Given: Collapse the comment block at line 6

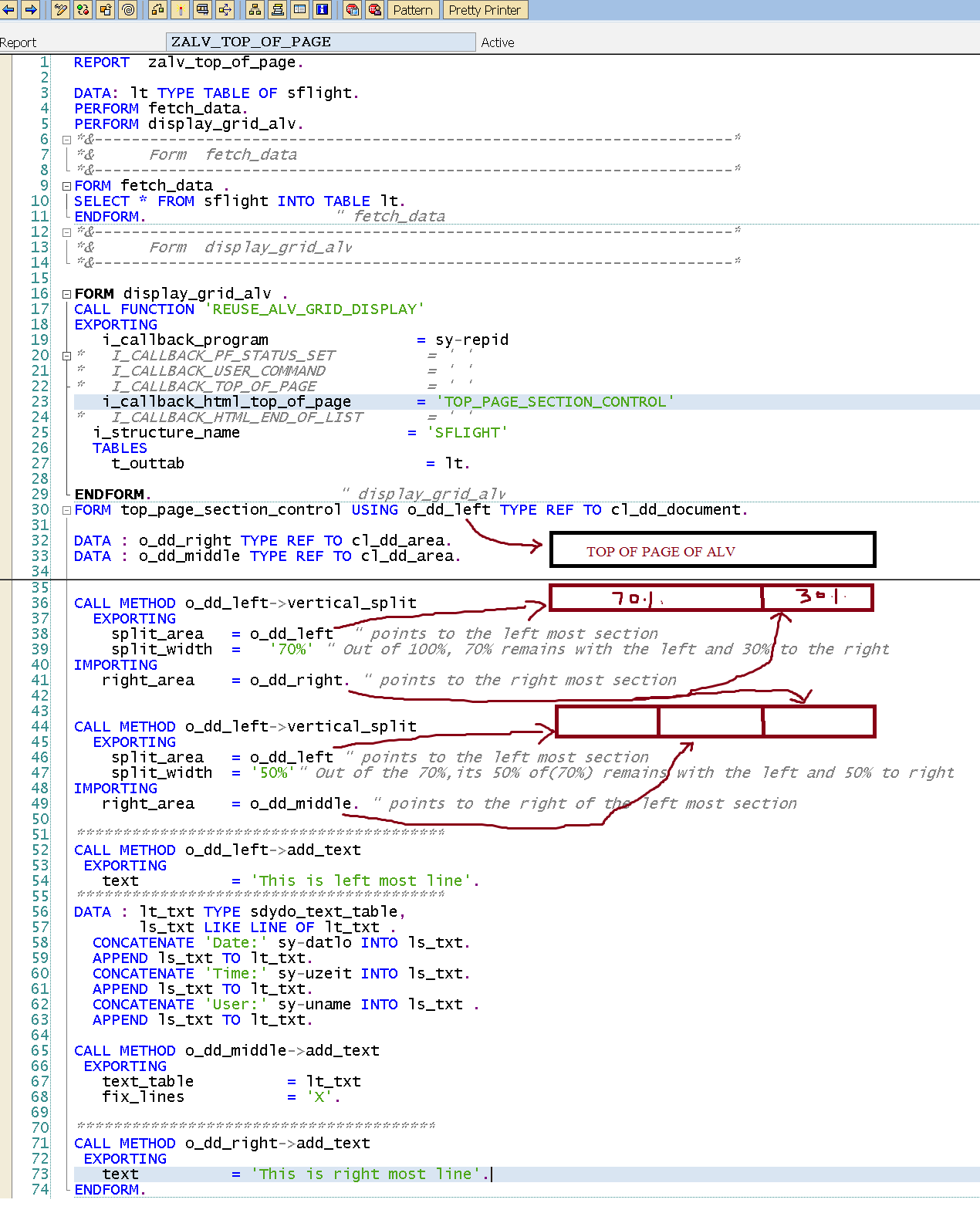Looking at the screenshot, I should pos(67,140).
